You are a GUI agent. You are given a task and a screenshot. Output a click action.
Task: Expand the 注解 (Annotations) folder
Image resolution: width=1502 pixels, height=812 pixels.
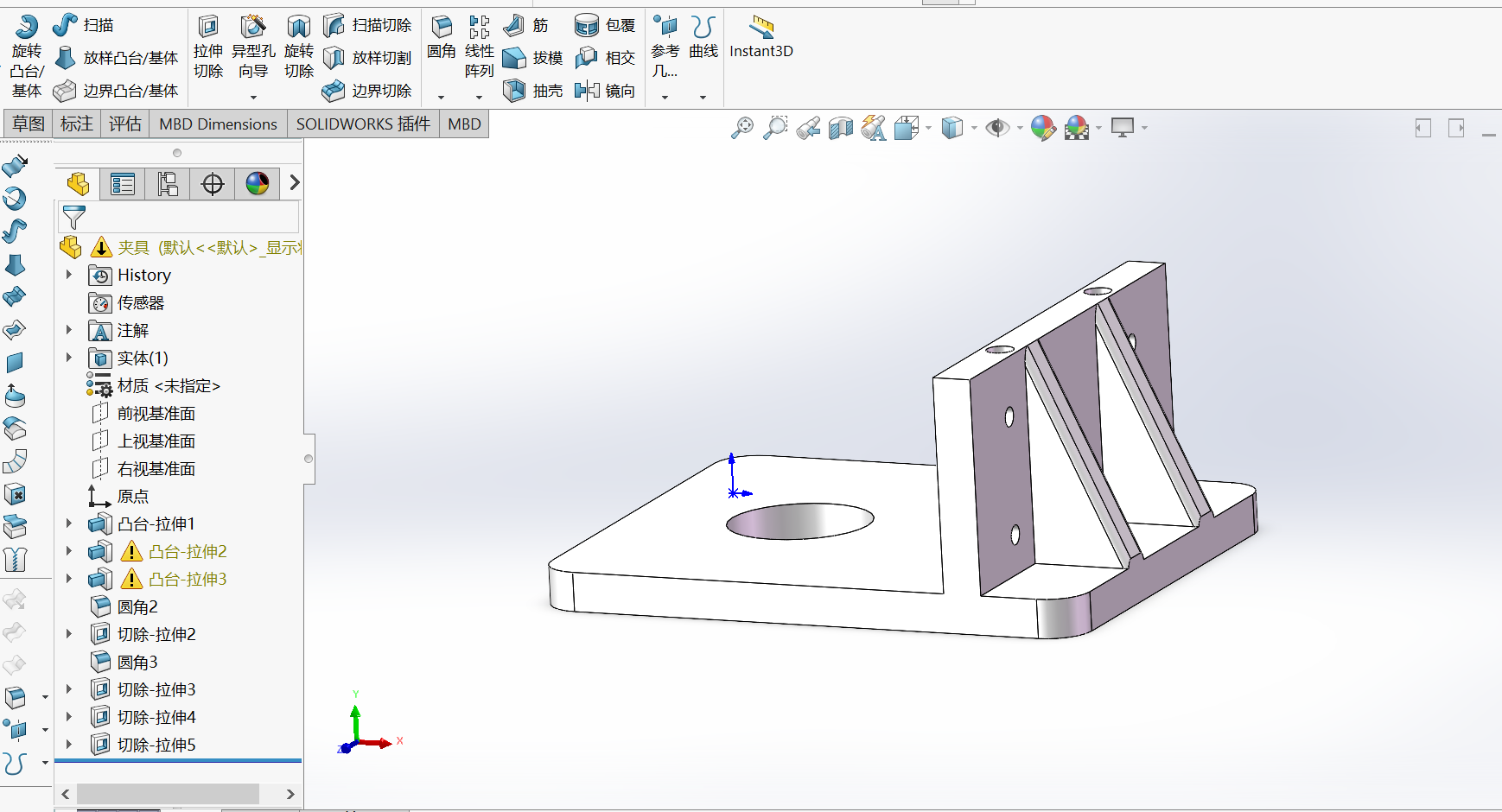[69, 330]
